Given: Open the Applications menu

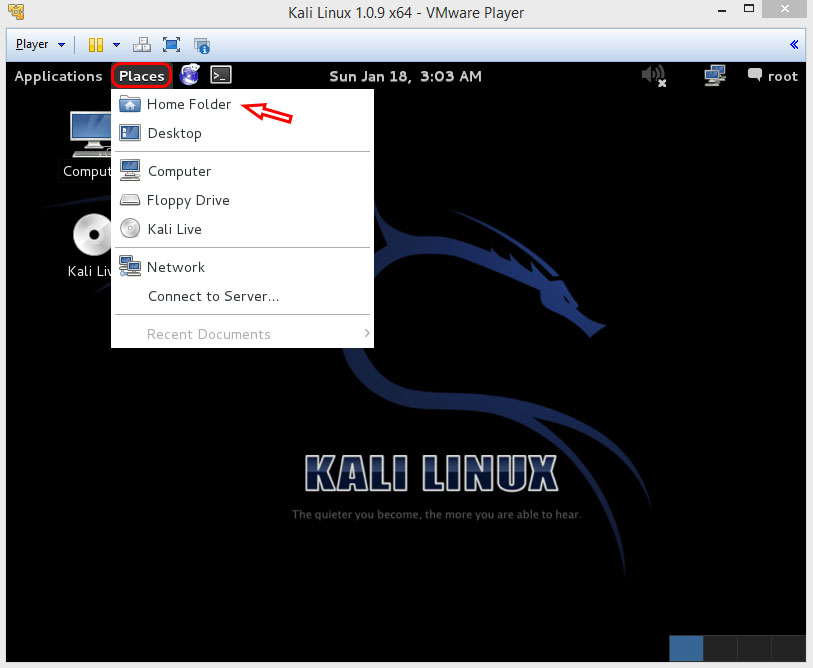Looking at the screenshot, I should pyautogui.click(x=59, y=76).
